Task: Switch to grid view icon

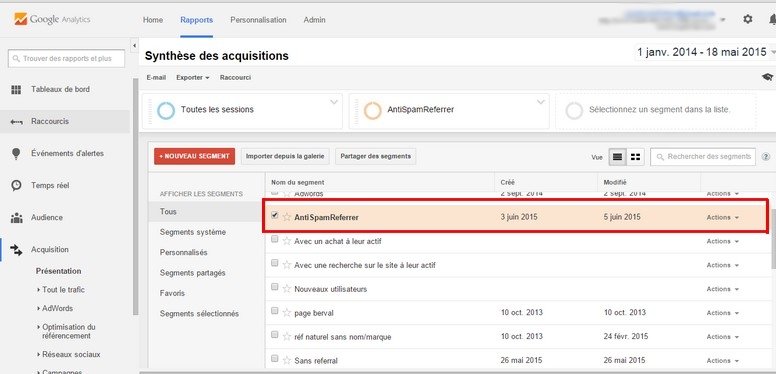Action: (635, 157)
